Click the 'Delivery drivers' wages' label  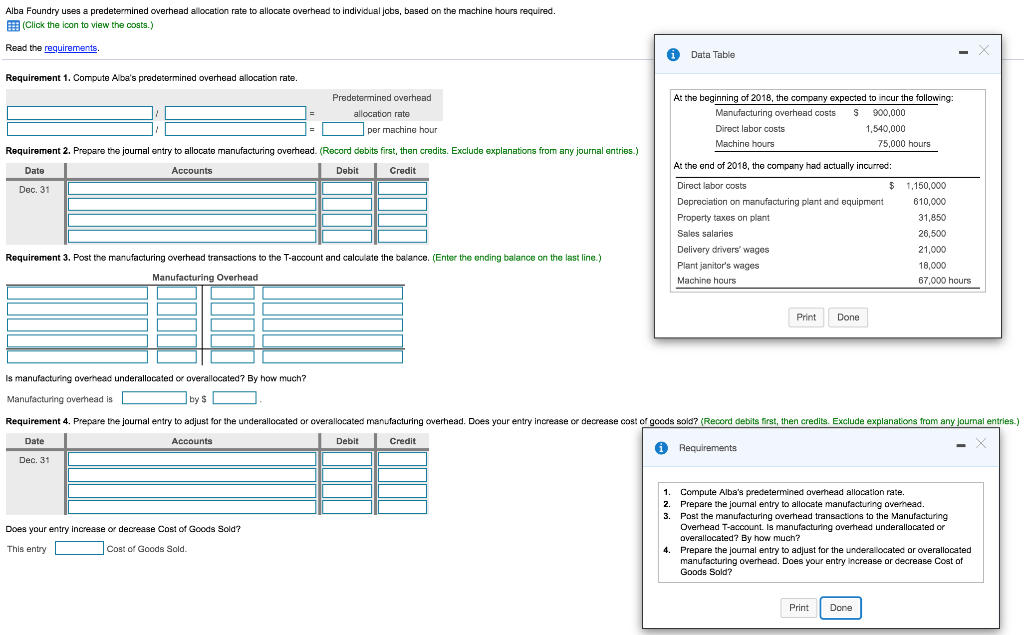(723, 250)
